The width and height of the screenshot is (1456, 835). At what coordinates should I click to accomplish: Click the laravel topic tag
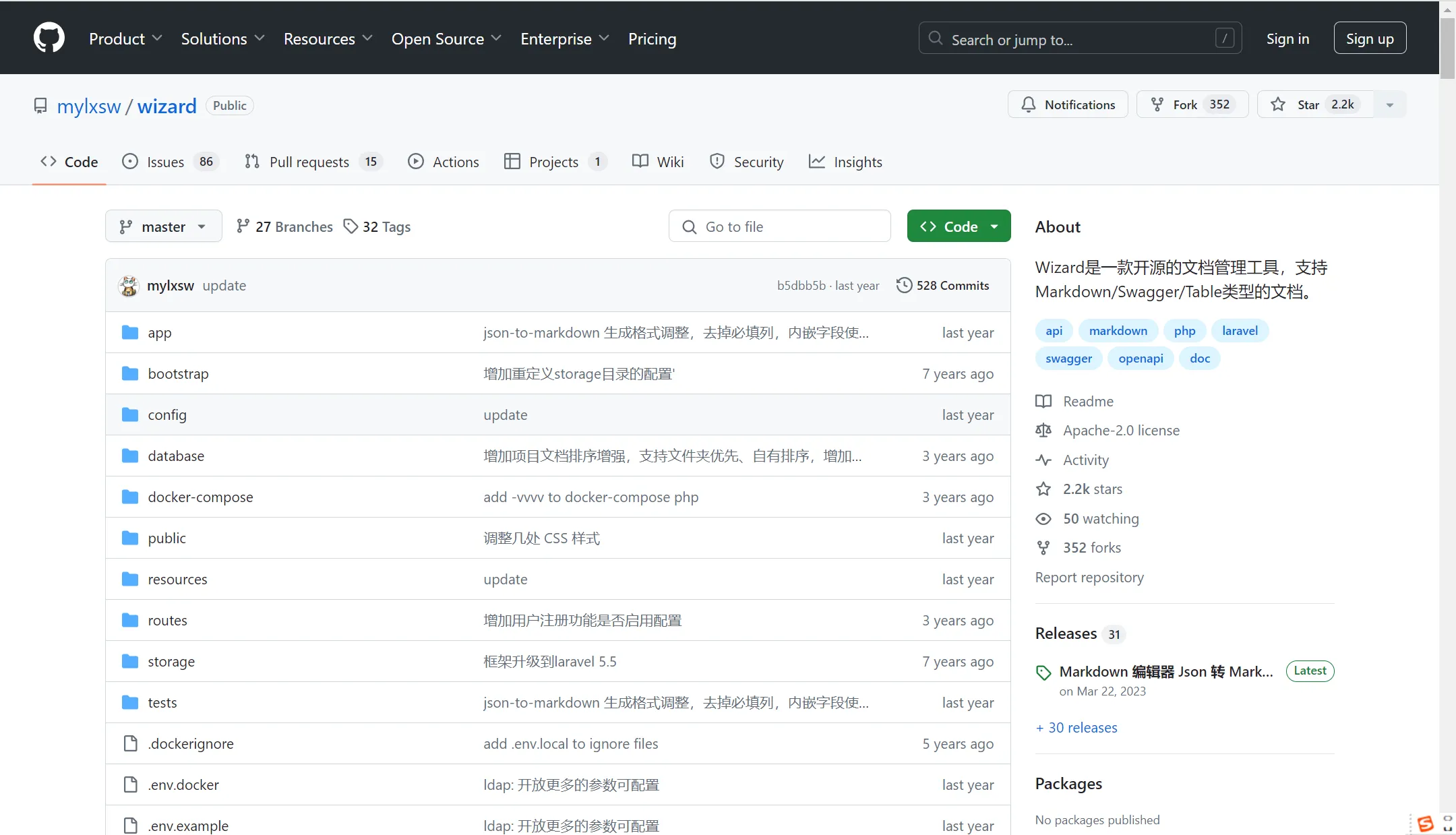point(1240,330)
